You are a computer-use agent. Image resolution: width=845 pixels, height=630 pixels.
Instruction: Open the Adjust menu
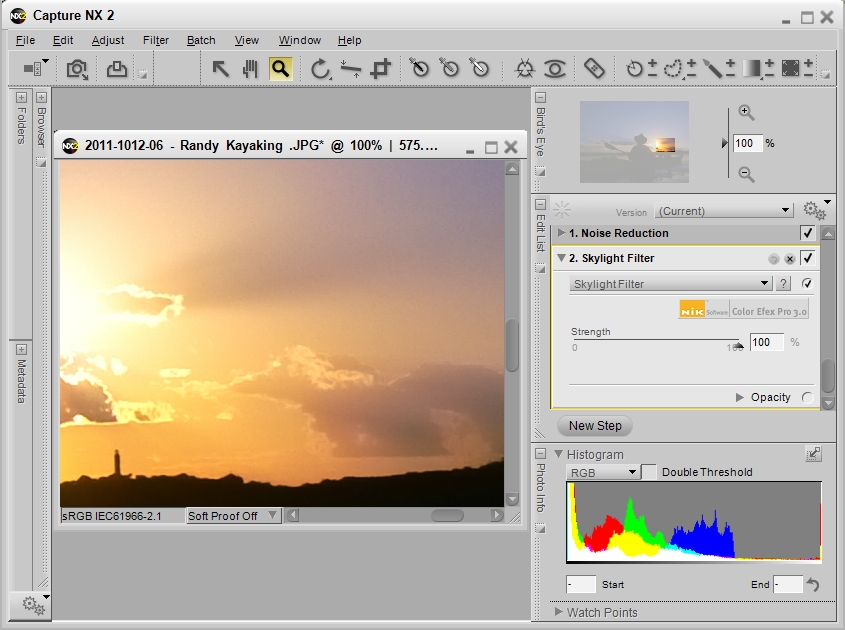tap(109, 40)
